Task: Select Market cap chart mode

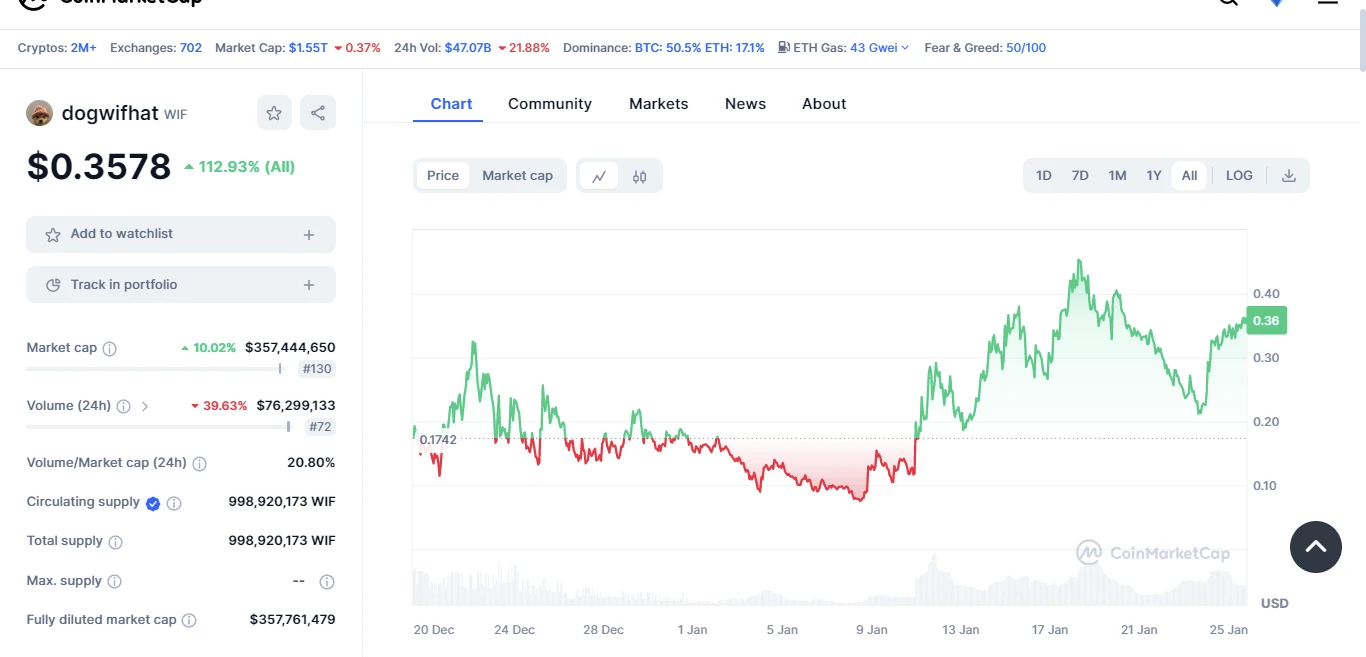Action: (x=518, y=176)
